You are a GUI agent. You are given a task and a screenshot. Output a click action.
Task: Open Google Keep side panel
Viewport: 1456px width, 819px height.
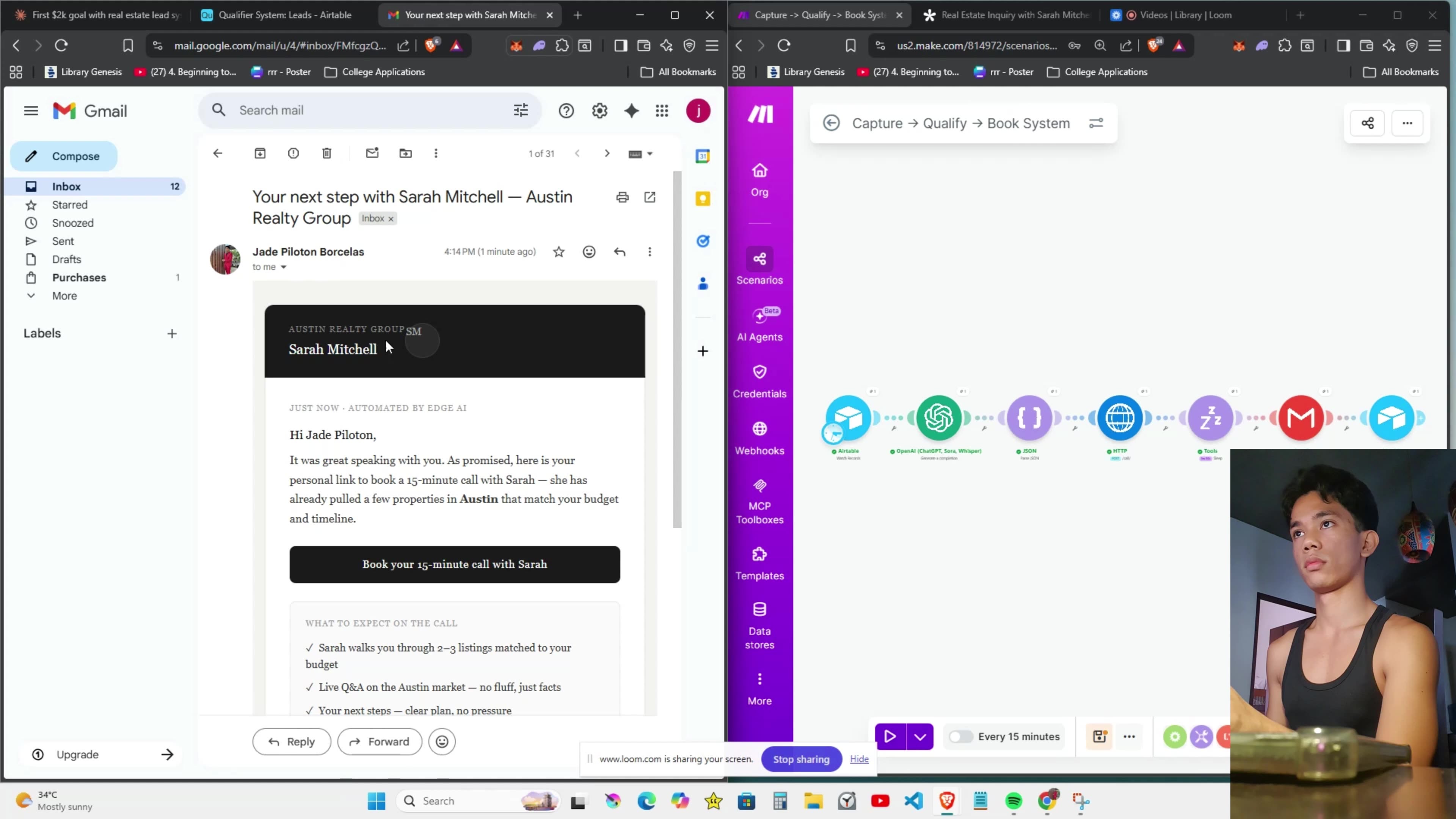coord(703,198)
